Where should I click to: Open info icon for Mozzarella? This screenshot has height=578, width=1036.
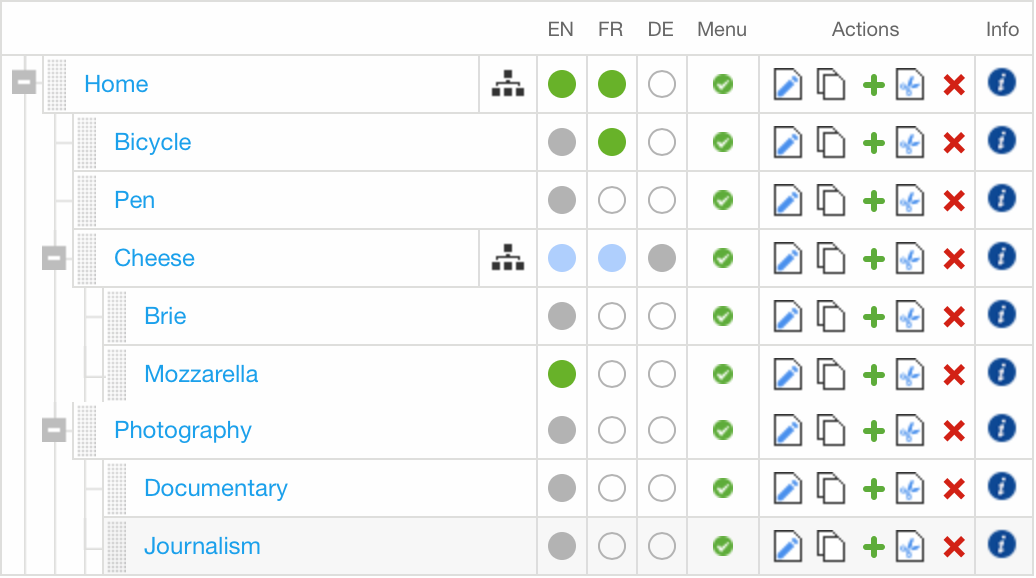tap(1001, 373)
